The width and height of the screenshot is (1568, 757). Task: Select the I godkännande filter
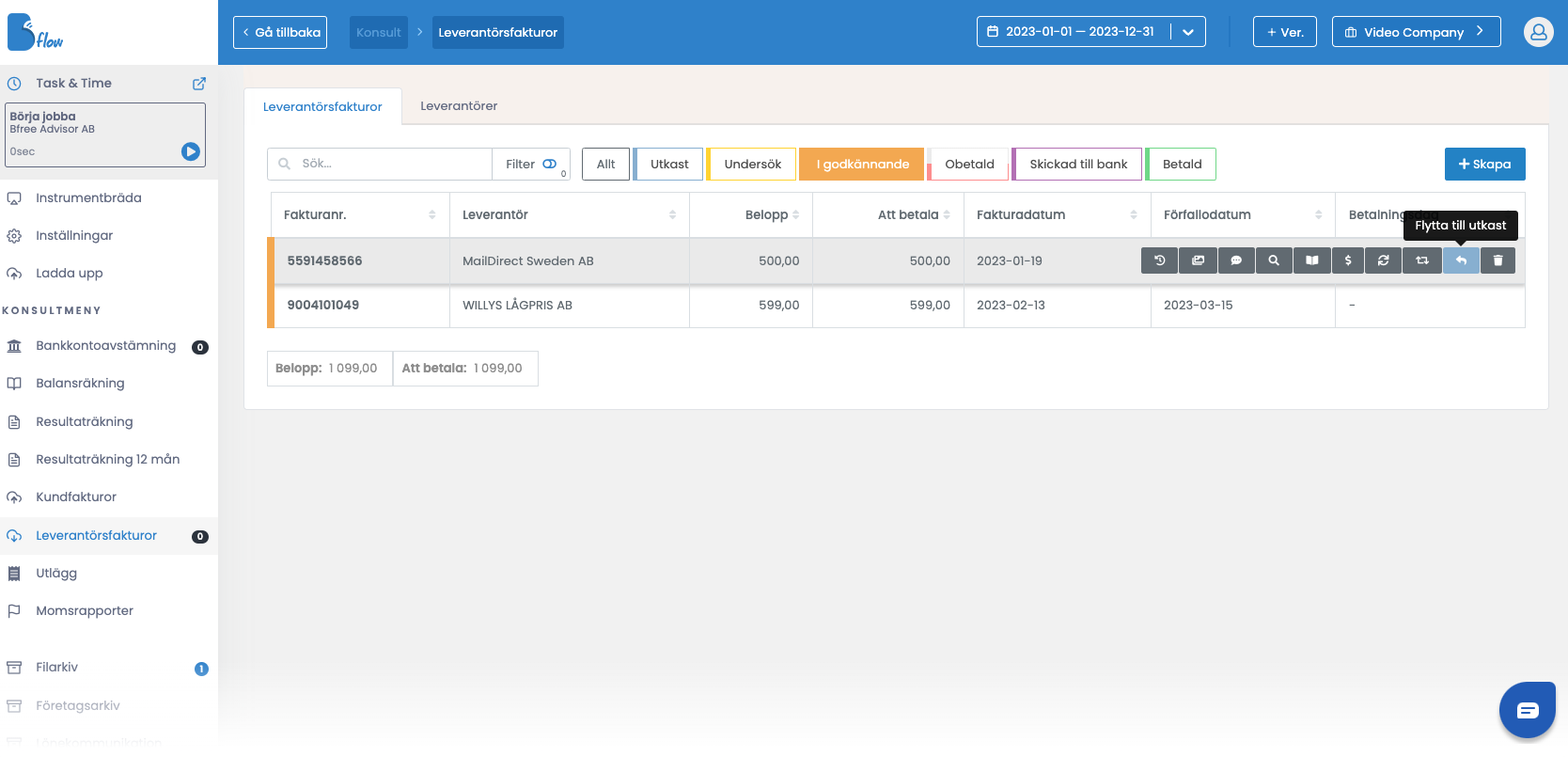pos(862,164)
